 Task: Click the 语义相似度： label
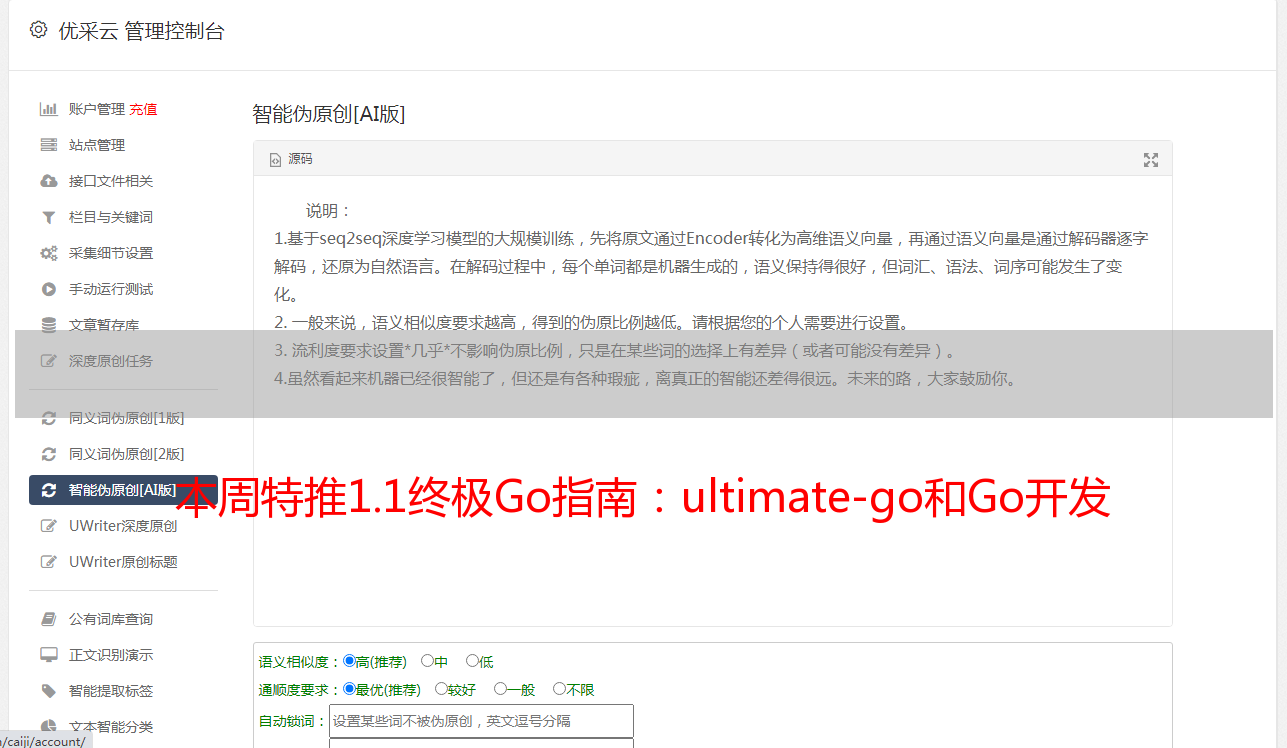pos(300,662)
